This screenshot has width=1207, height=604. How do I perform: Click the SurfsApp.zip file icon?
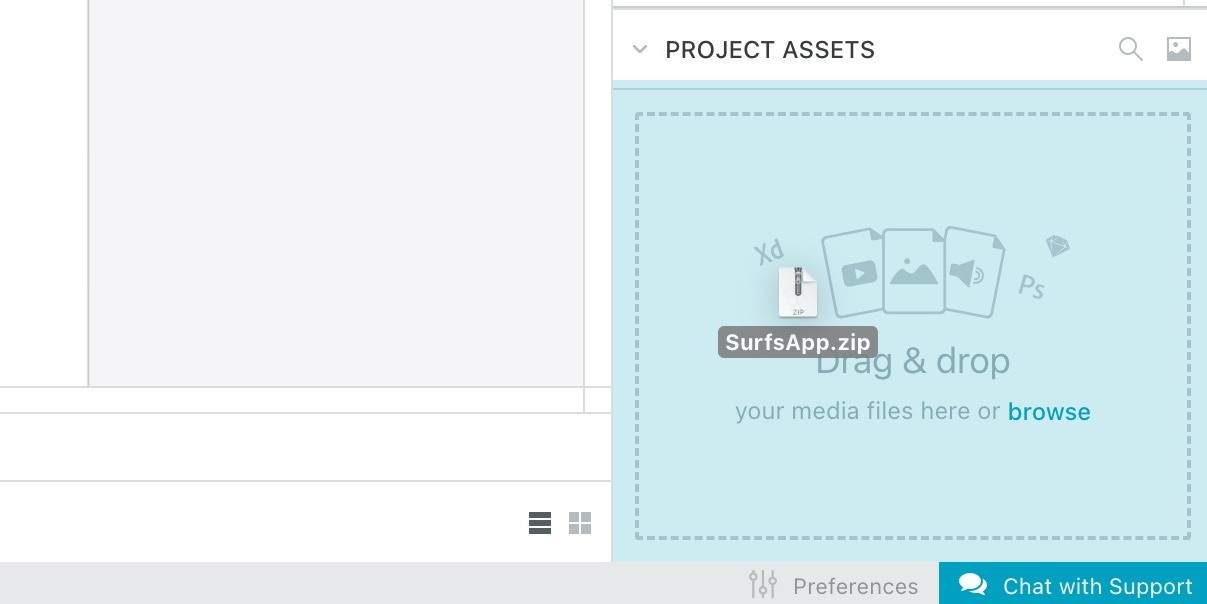(x=798, y=293)
